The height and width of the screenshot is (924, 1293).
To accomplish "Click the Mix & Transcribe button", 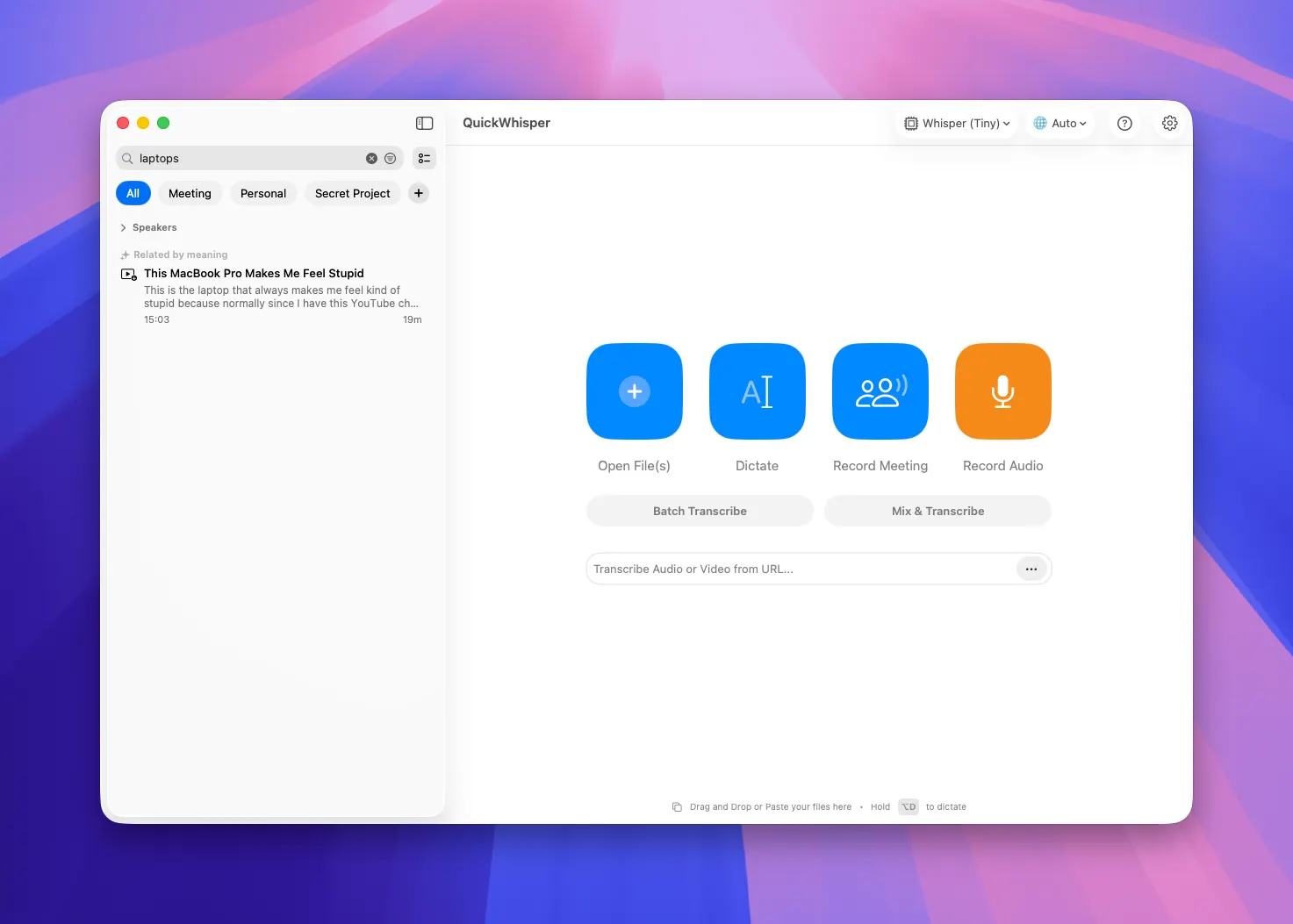I will 937,511.
